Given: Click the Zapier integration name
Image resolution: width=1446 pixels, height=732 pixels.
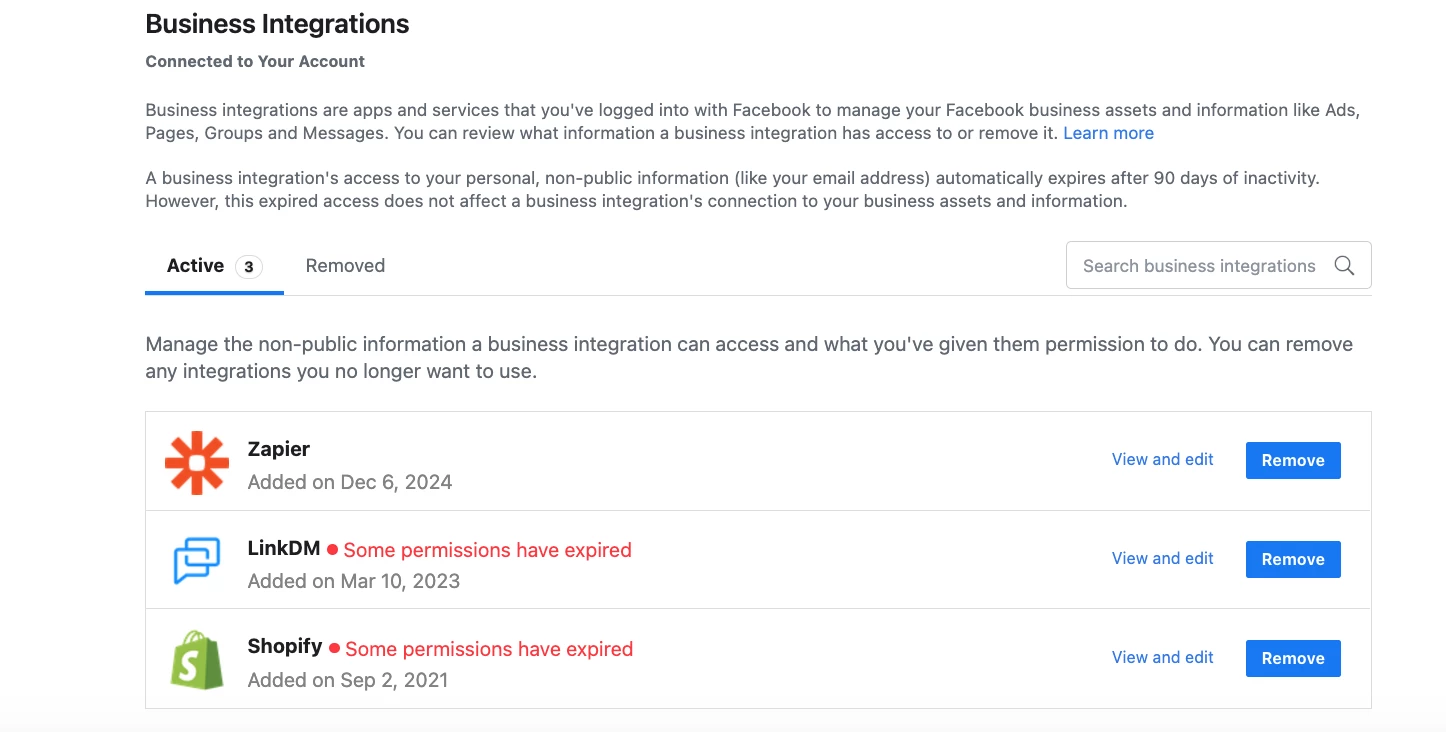Looking at the screenshot, I should pos(279,450).
